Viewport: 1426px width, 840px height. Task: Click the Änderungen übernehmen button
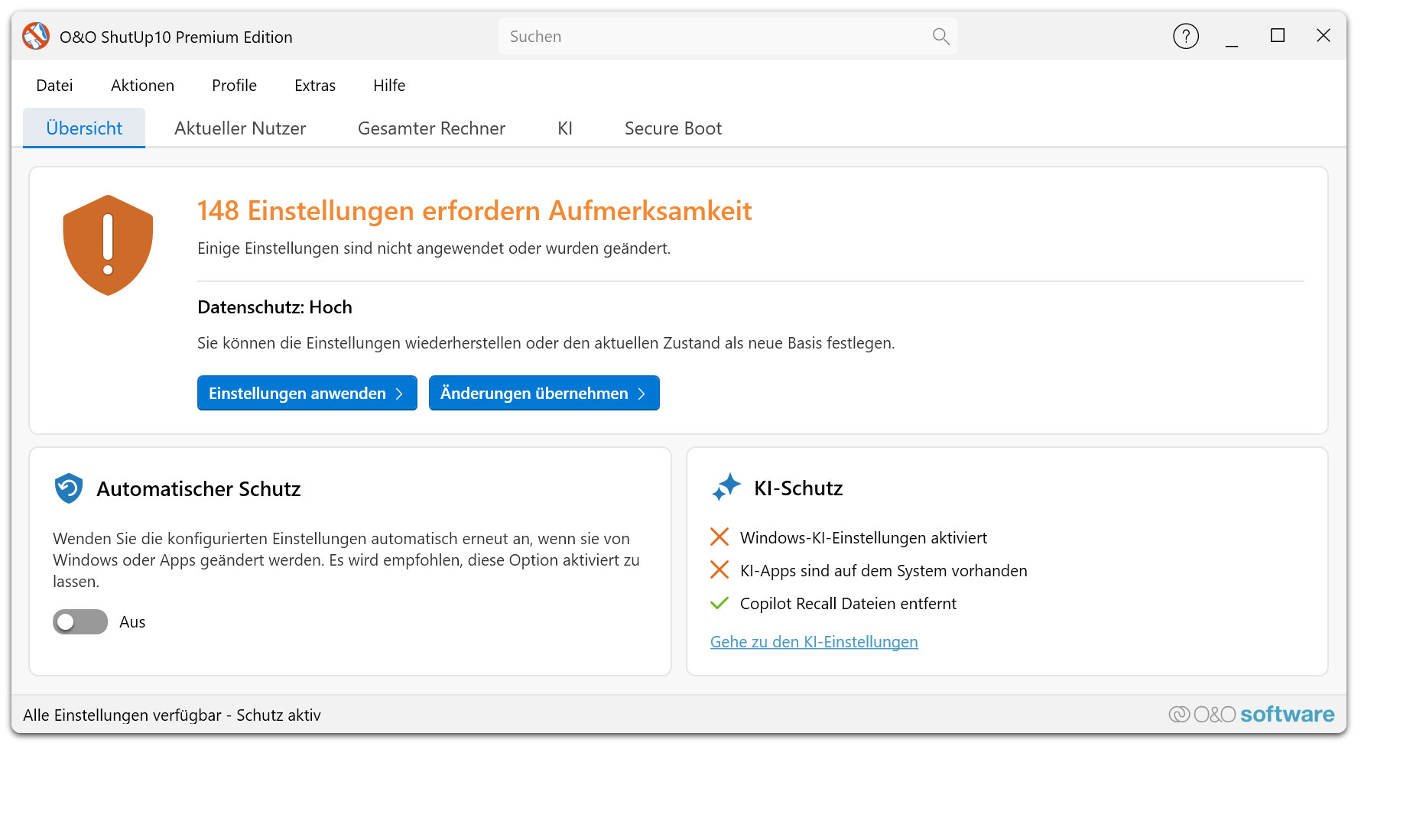(544, 393)
